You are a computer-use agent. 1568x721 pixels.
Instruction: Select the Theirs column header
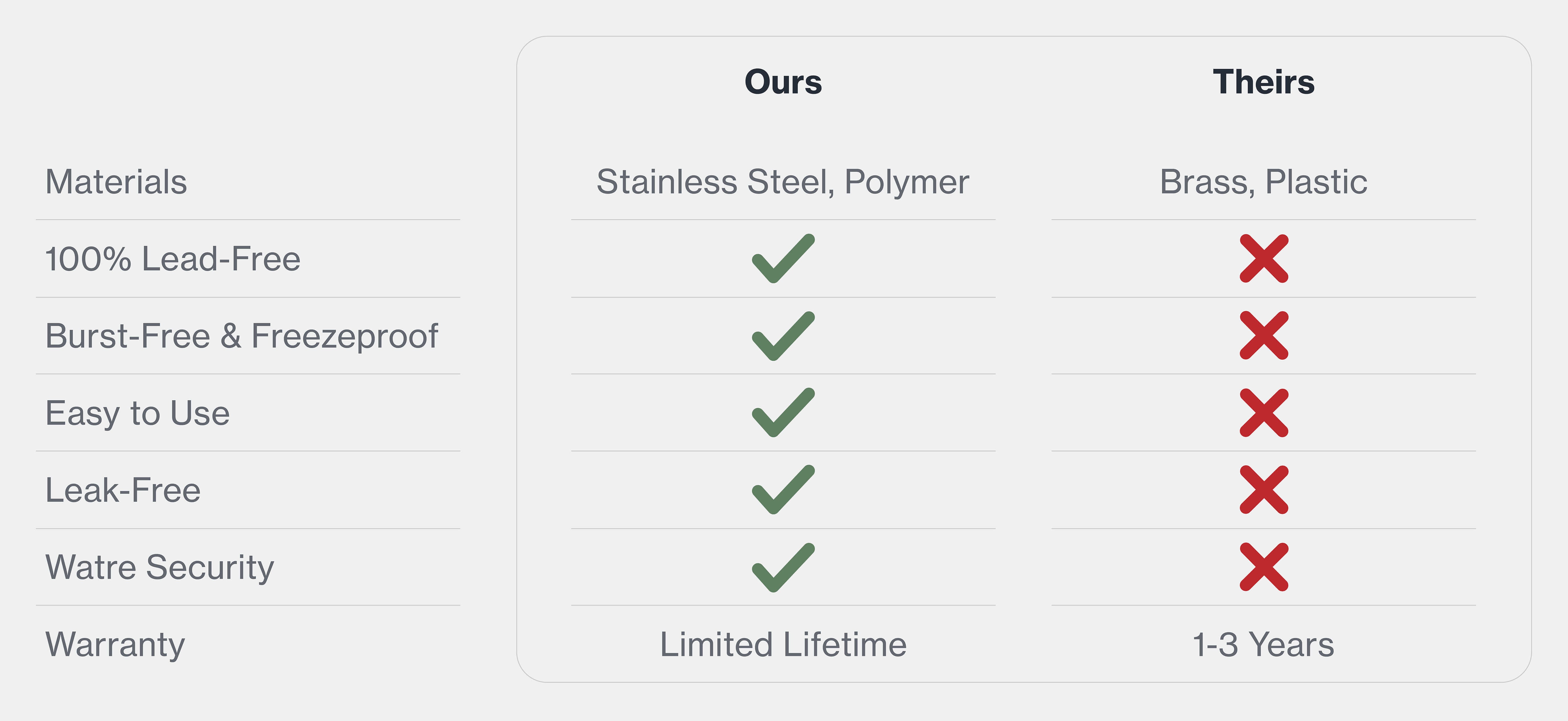click(x=1264, y=82)
